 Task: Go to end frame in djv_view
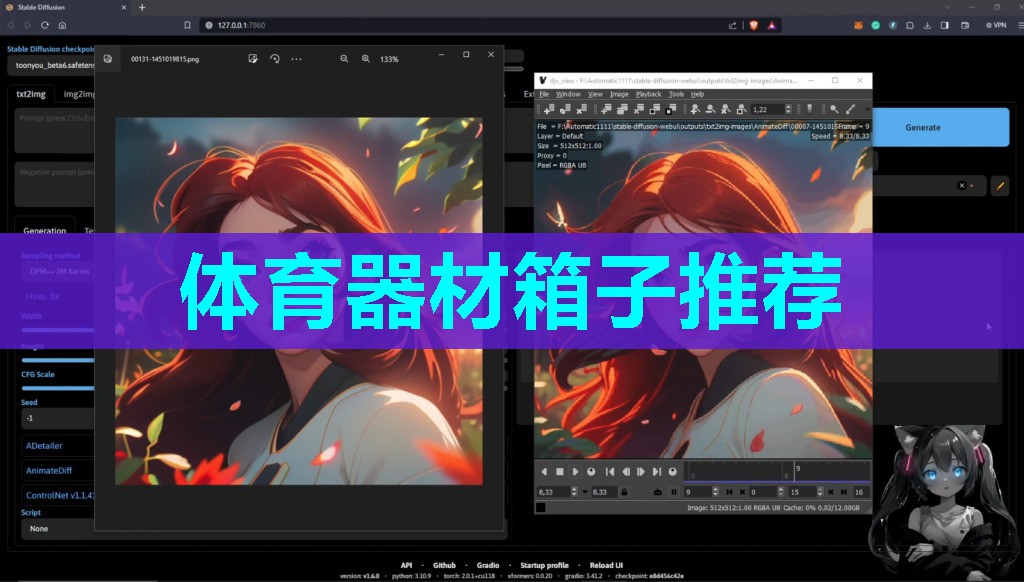pyautogui.click(x=656, y=472)
